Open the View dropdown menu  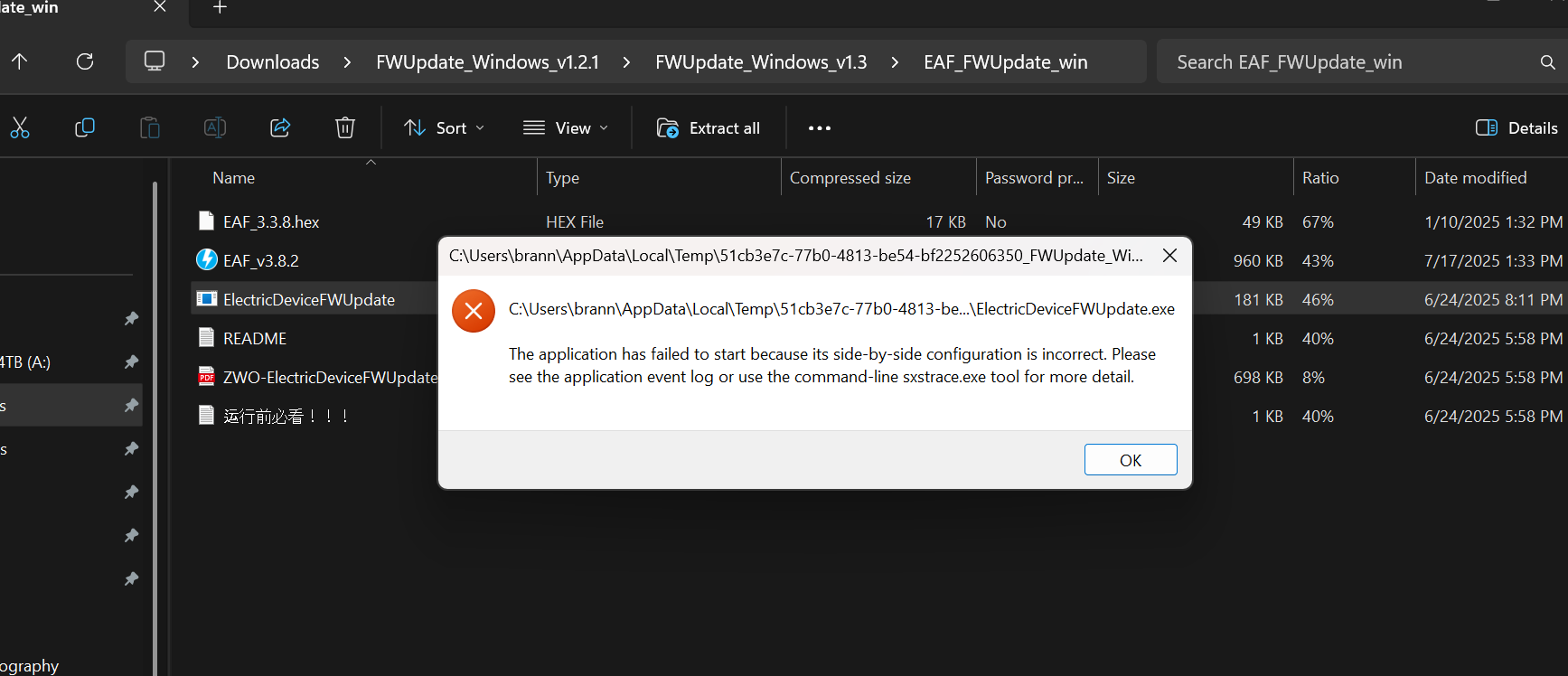tap(566, 128)
